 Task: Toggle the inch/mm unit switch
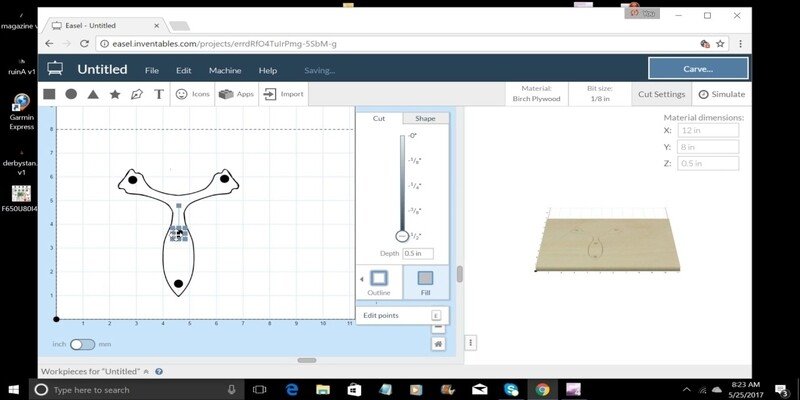[83, 344]
